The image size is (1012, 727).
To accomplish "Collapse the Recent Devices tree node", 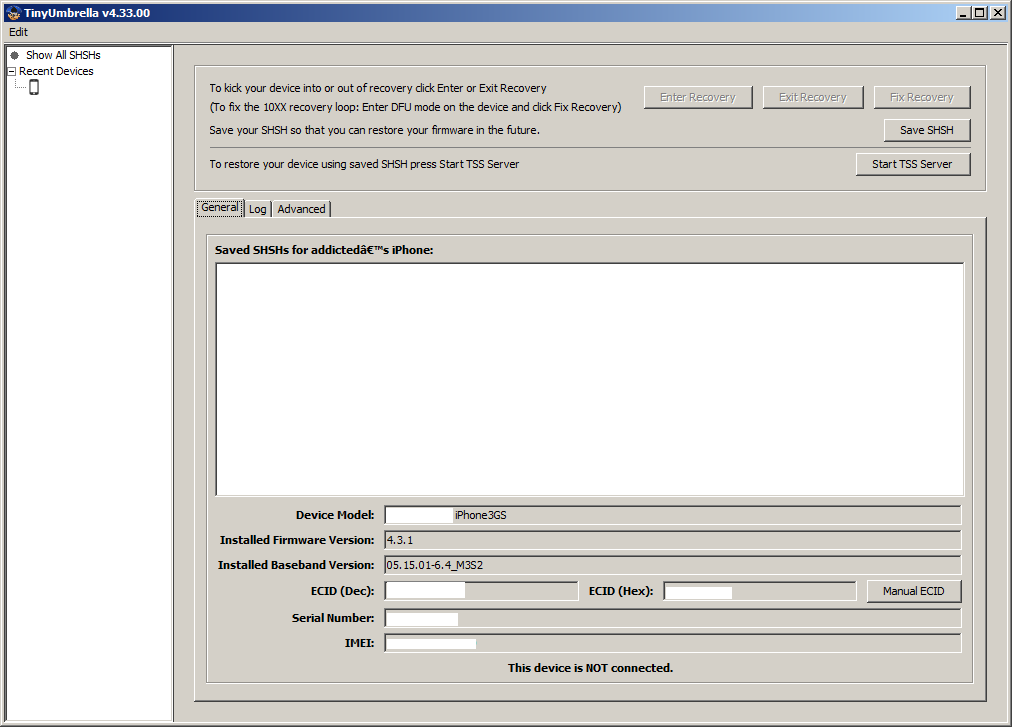I will point(12,72).
